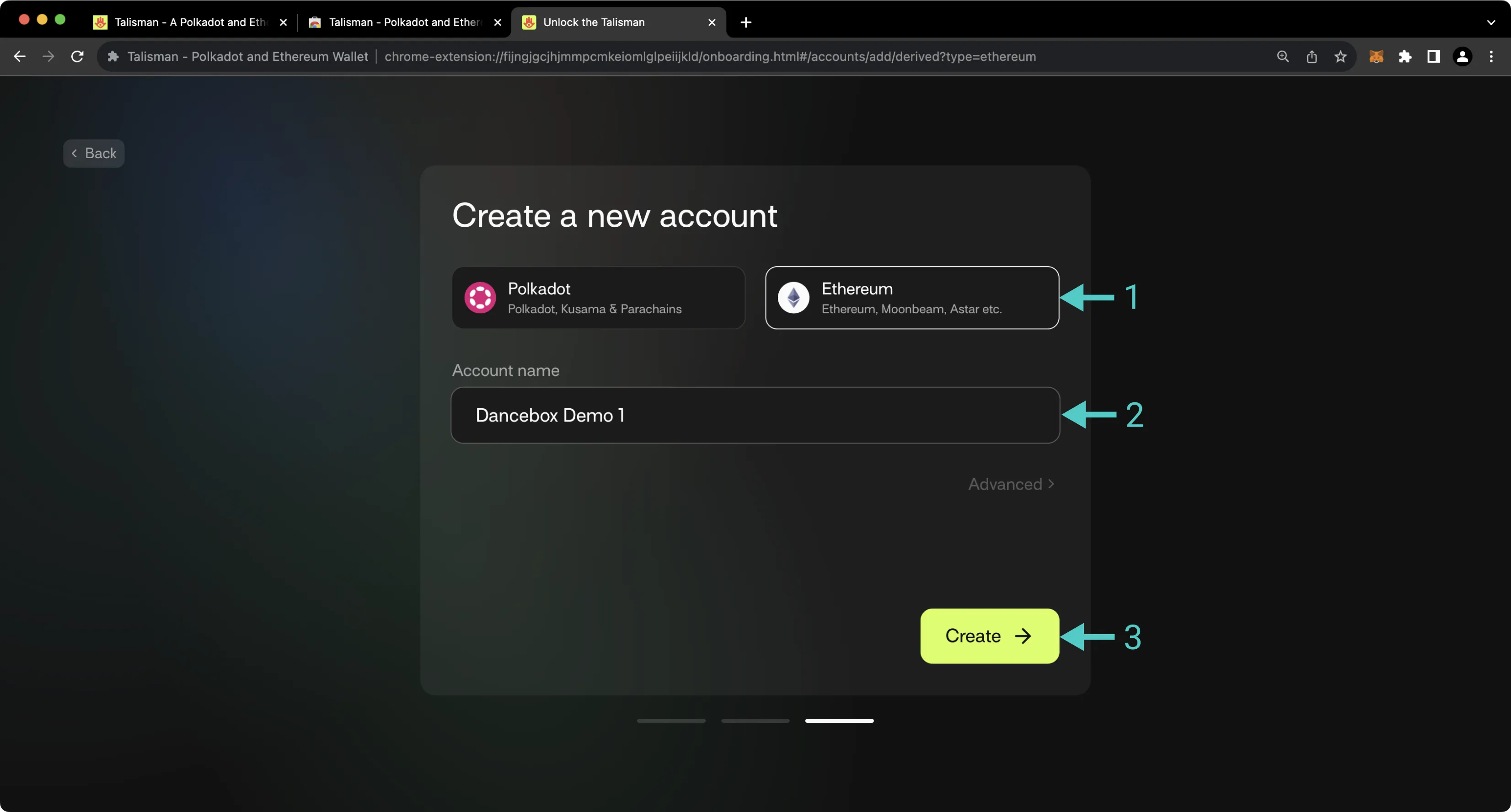Click the browser forward arrow
The height and width of the screenshot is (812, 1511).
pyautogui.click(x=48, y=56)
